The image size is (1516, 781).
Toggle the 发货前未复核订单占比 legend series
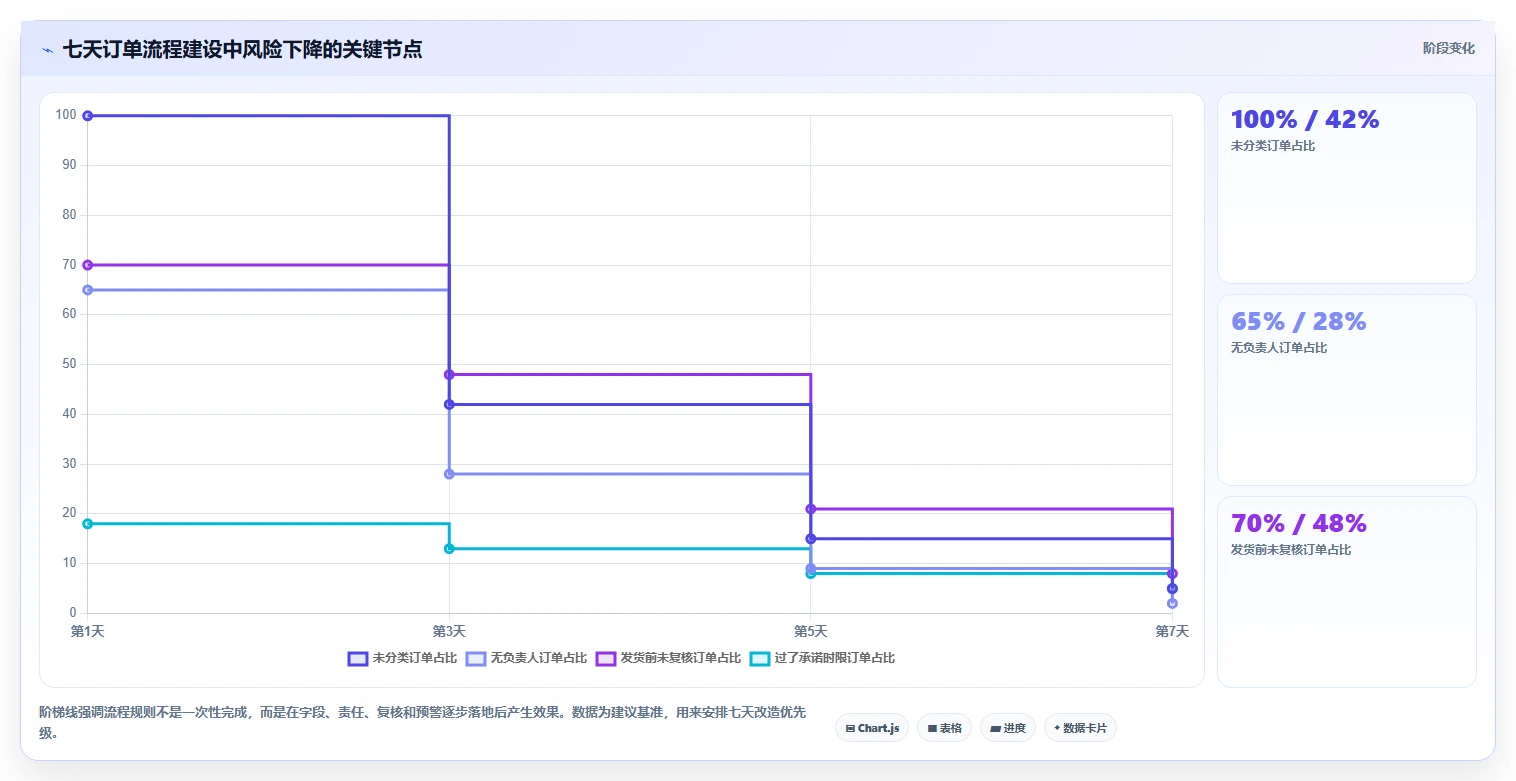click(x=669, y=658)
